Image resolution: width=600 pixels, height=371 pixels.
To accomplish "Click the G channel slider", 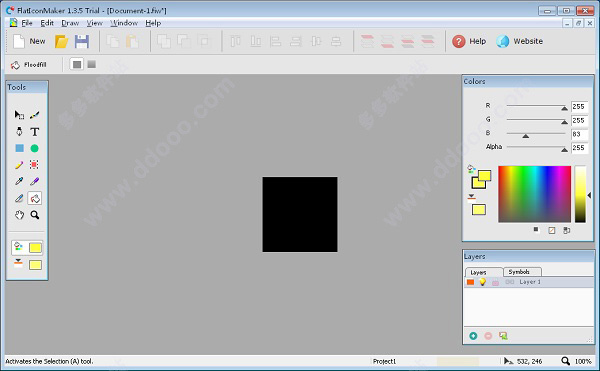I will coord(536,120).
